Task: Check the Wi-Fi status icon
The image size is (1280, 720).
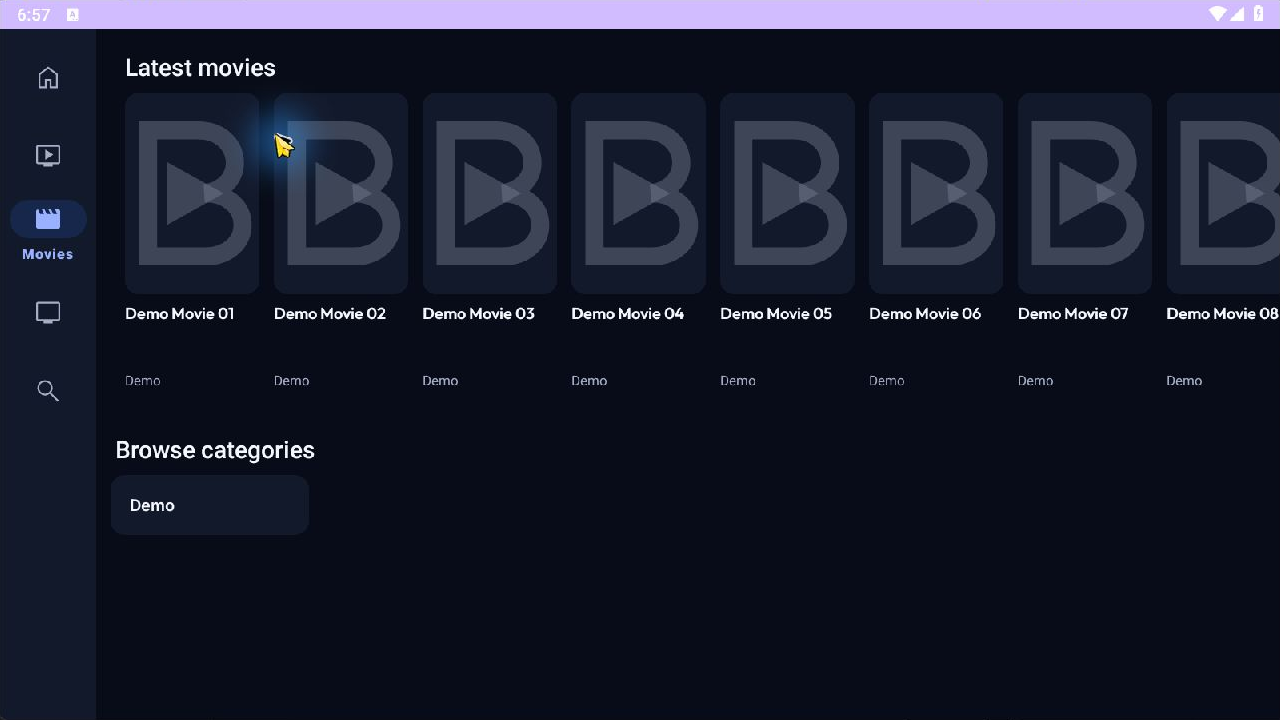Action: point(1217,14)
